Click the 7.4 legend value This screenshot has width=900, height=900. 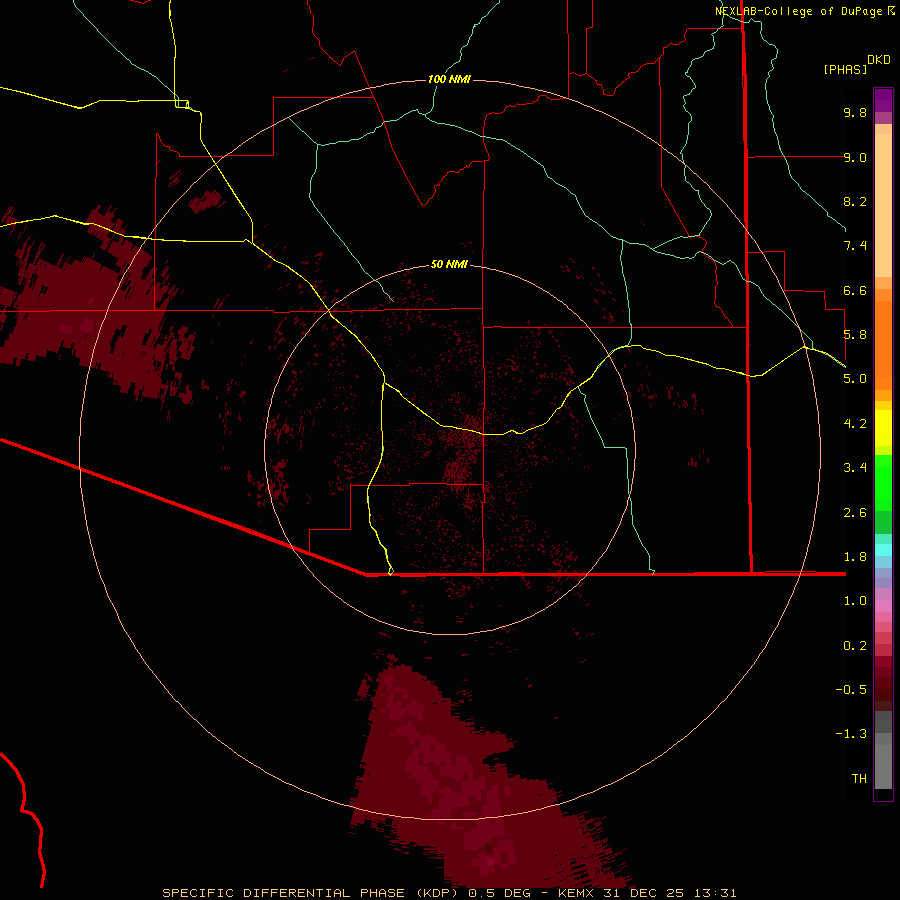point(855,246)
